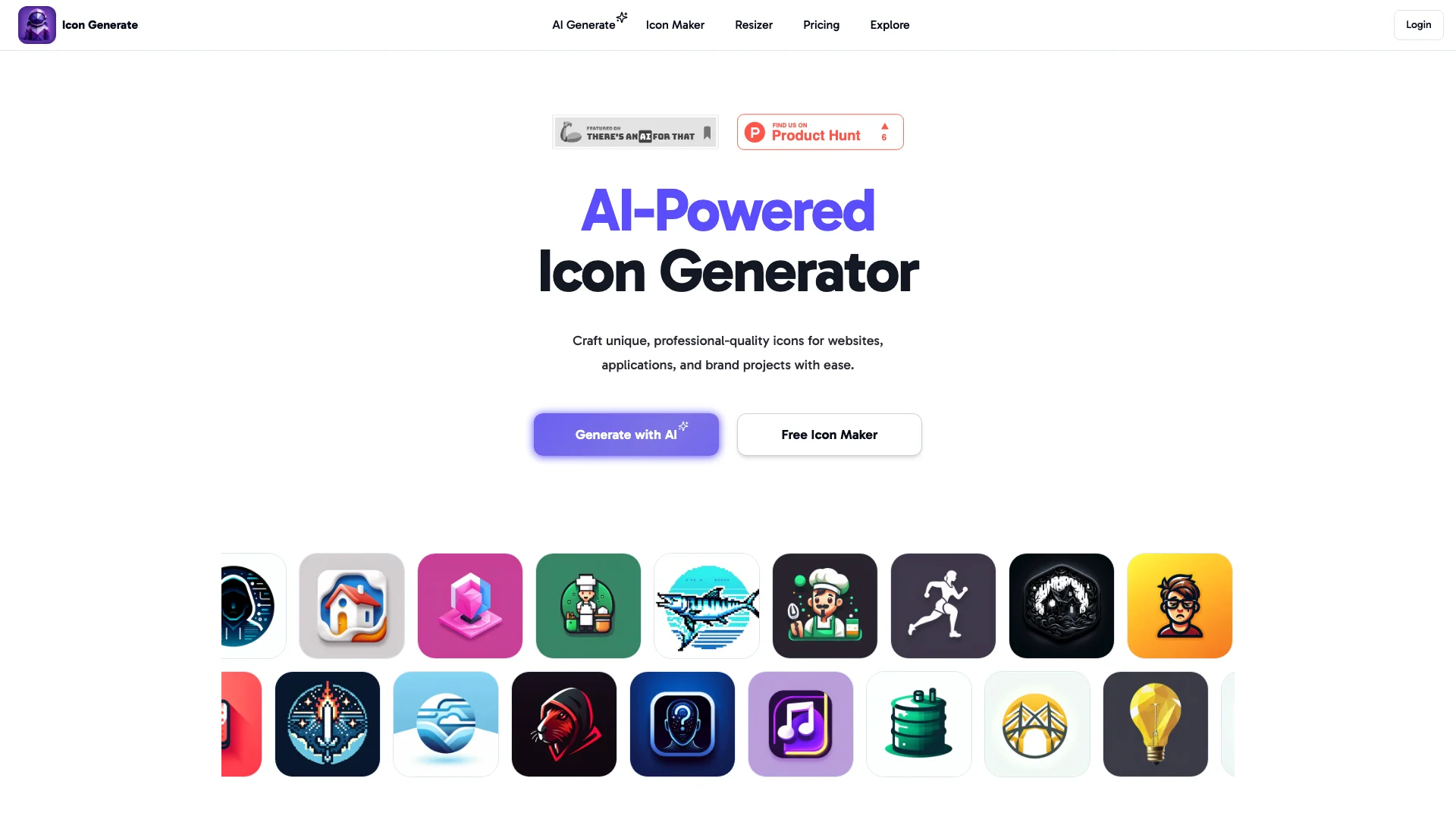Click the hooded figure question mark icon
The image size is (1456, 819).
tap(682, 724)
